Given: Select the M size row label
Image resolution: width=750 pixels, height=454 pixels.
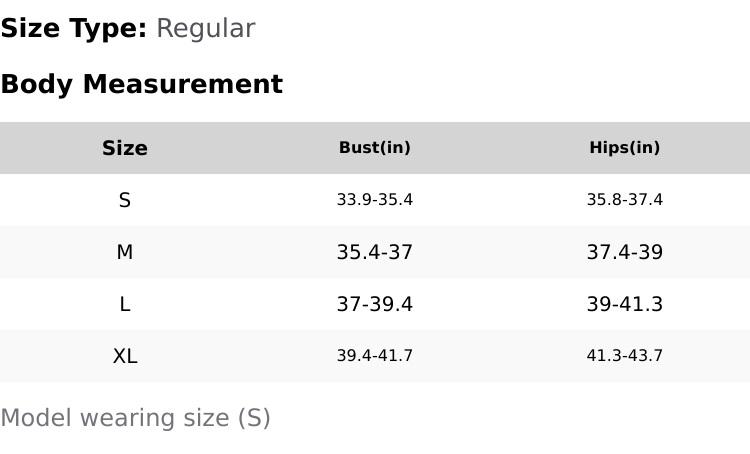Looking at the screenshot, I should pos(125,252).
